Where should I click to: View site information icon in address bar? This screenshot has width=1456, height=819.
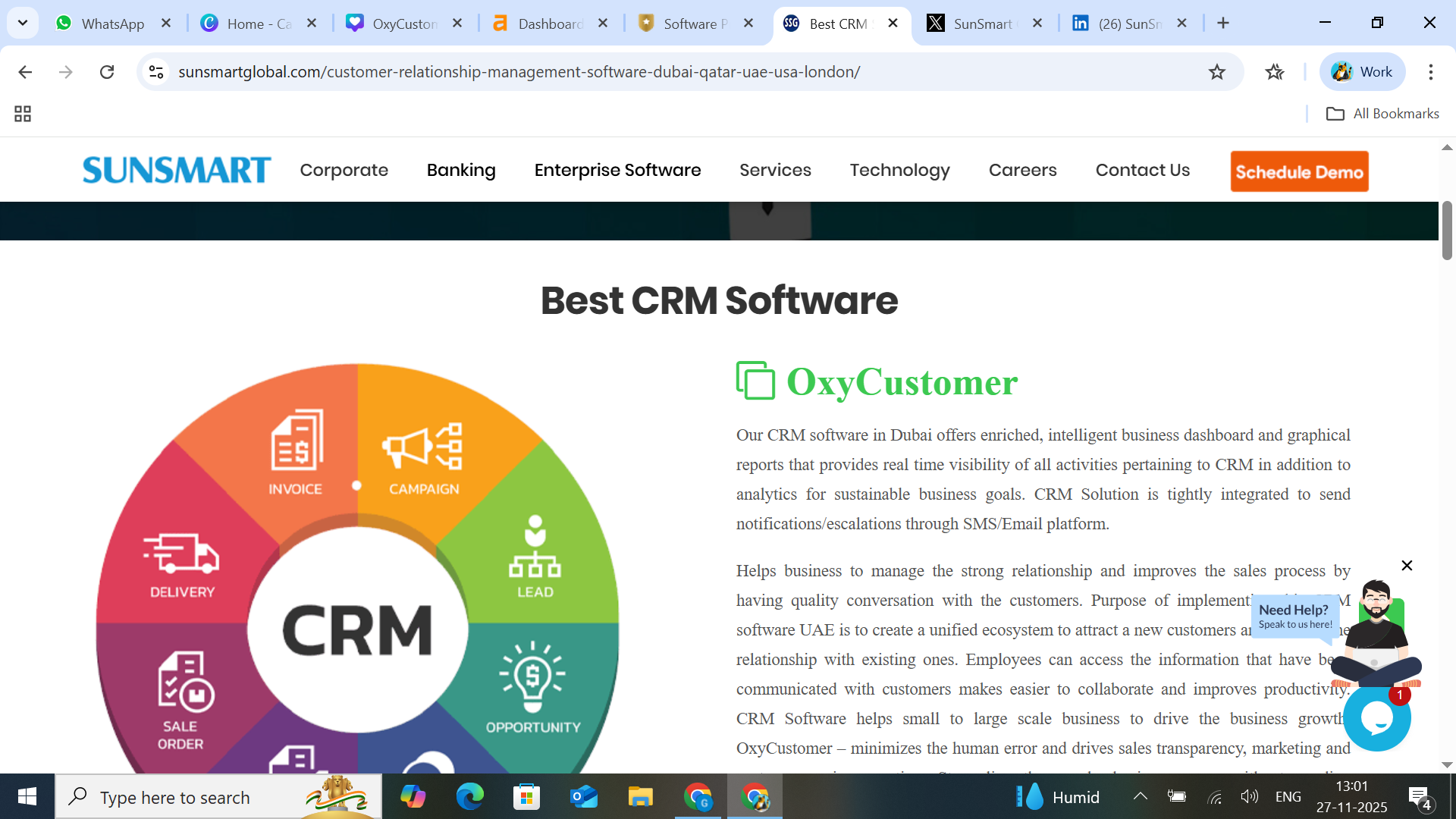pyautogui.click(x=156, y=72)
